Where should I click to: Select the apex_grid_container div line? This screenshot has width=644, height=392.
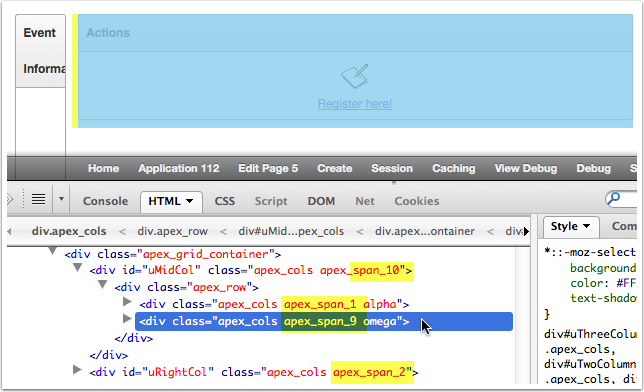tap(172, 254)
